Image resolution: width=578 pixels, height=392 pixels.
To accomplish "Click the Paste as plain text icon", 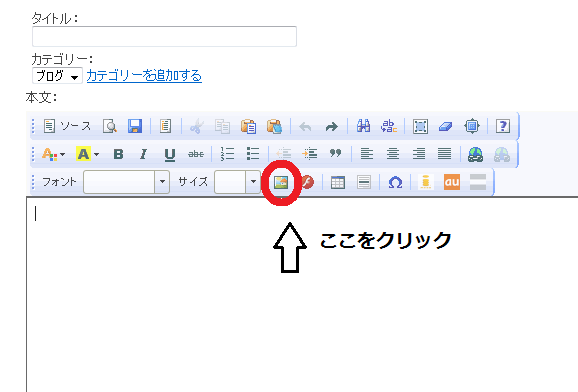I will (275, 126).
